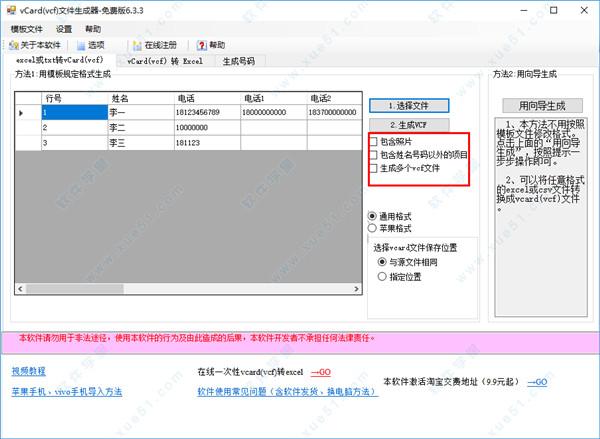Switch to the 生成号码 tab
Viewport: 600px width, 439px height.
pos(238,61)
